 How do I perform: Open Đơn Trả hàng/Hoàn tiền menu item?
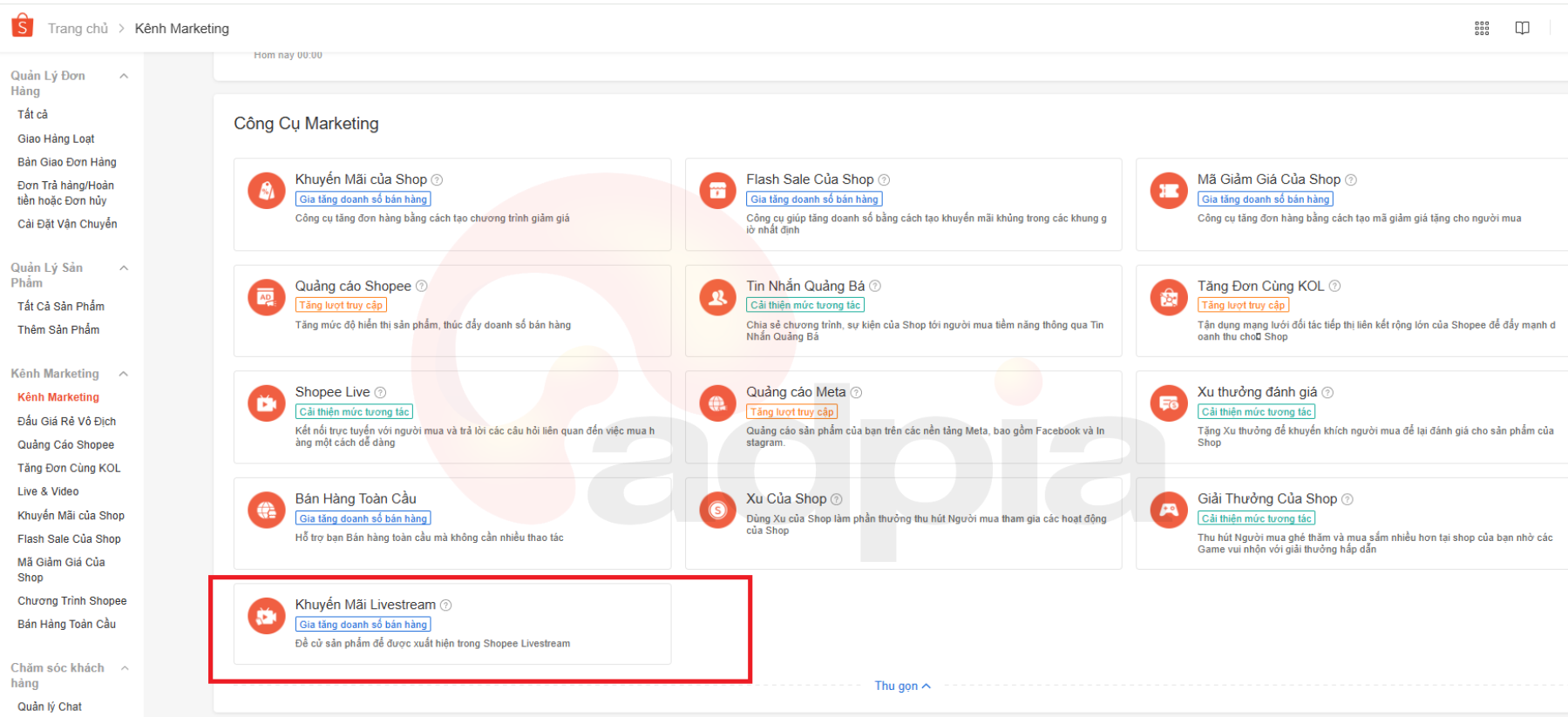click(x=65, y=193)
